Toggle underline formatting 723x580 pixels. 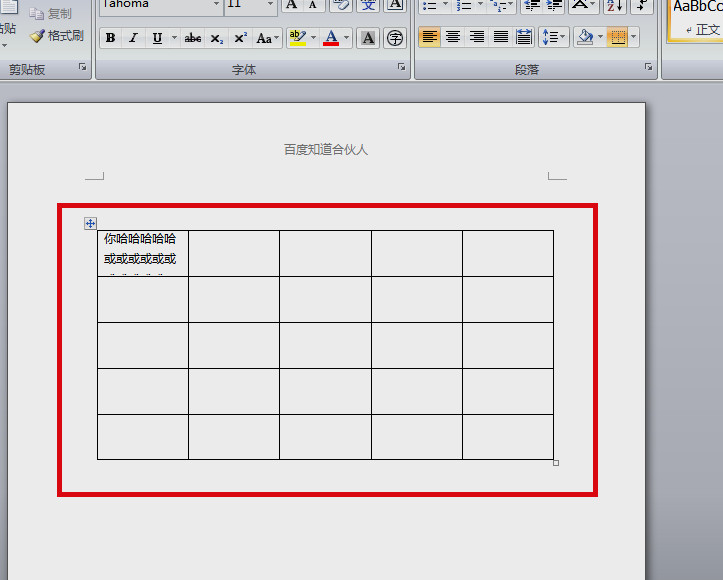point(157,38)
